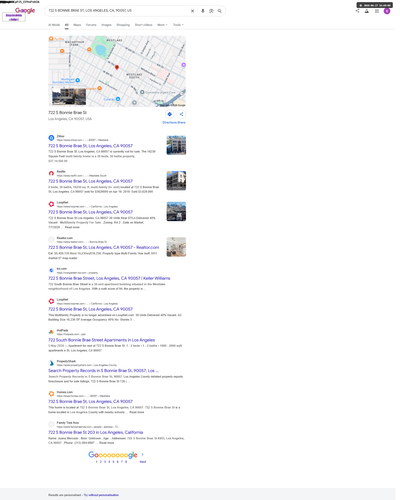Click the Zillow site favicon
The image size is (400, 500).
51,138
